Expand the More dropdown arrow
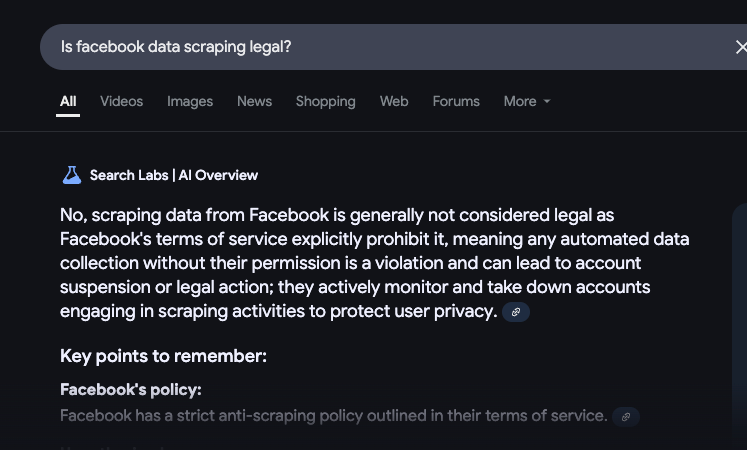 coord(547,101)
